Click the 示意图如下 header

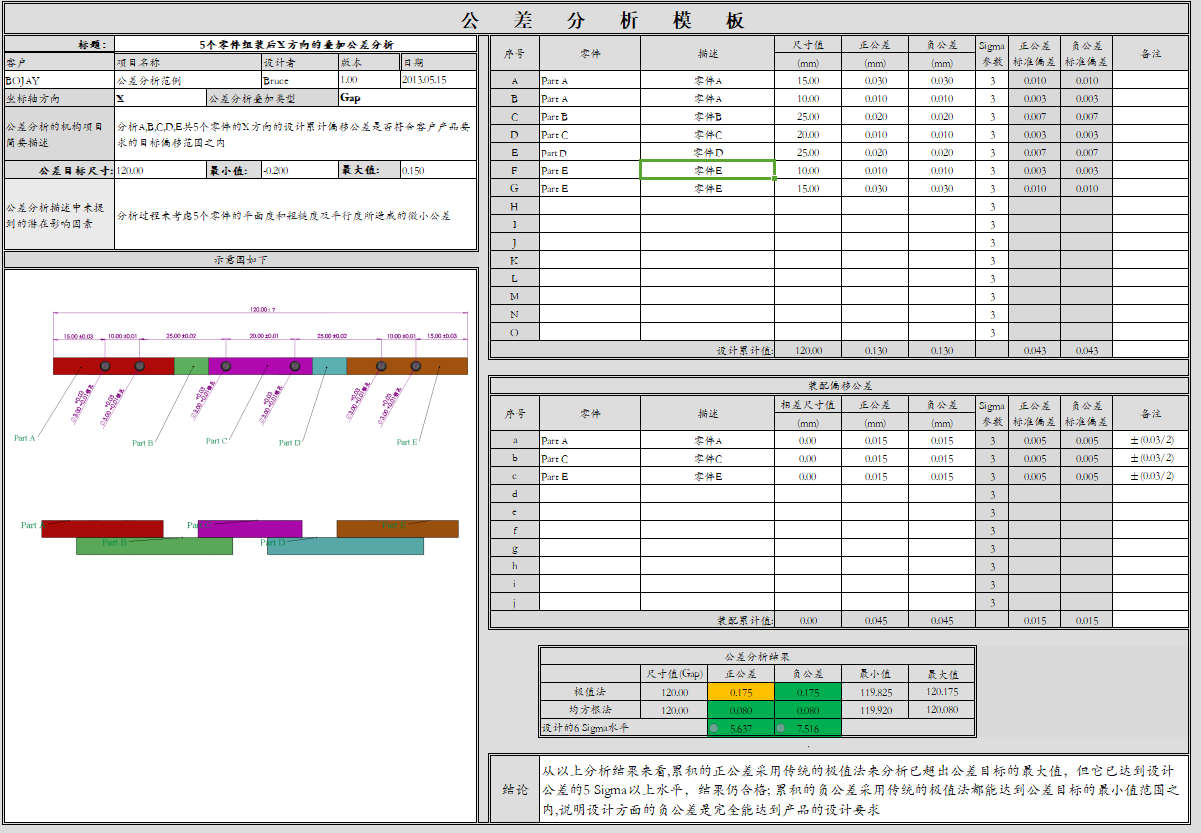coord(240,260)
